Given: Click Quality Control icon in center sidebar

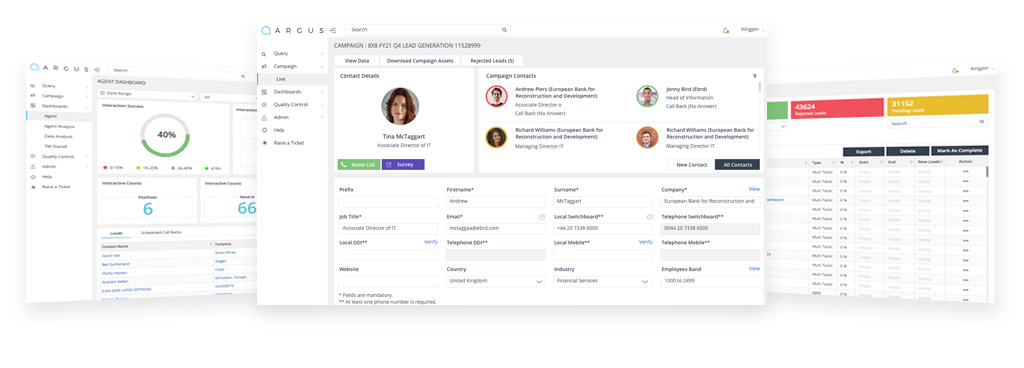Looking at the screenshot, I should tap(264, 104).
